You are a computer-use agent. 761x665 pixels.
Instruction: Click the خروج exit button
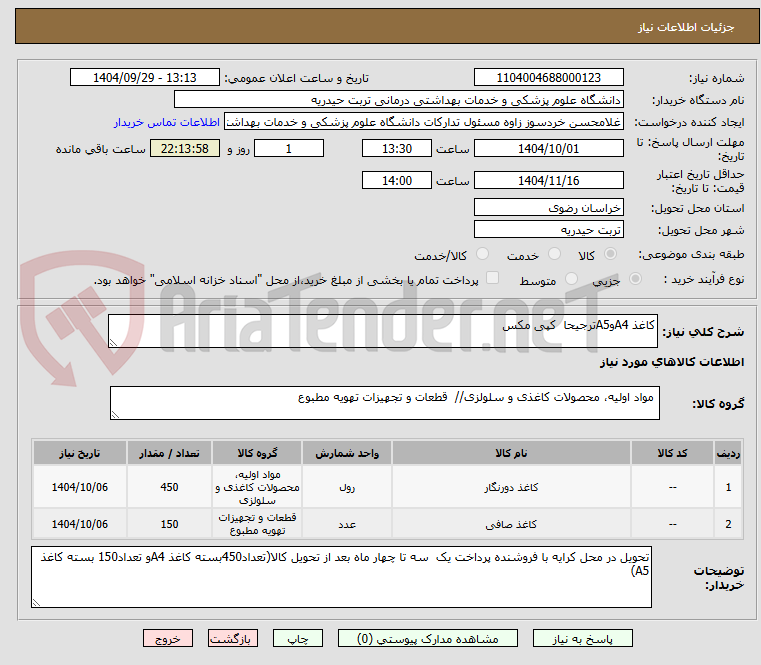click(x=167, y=638)
